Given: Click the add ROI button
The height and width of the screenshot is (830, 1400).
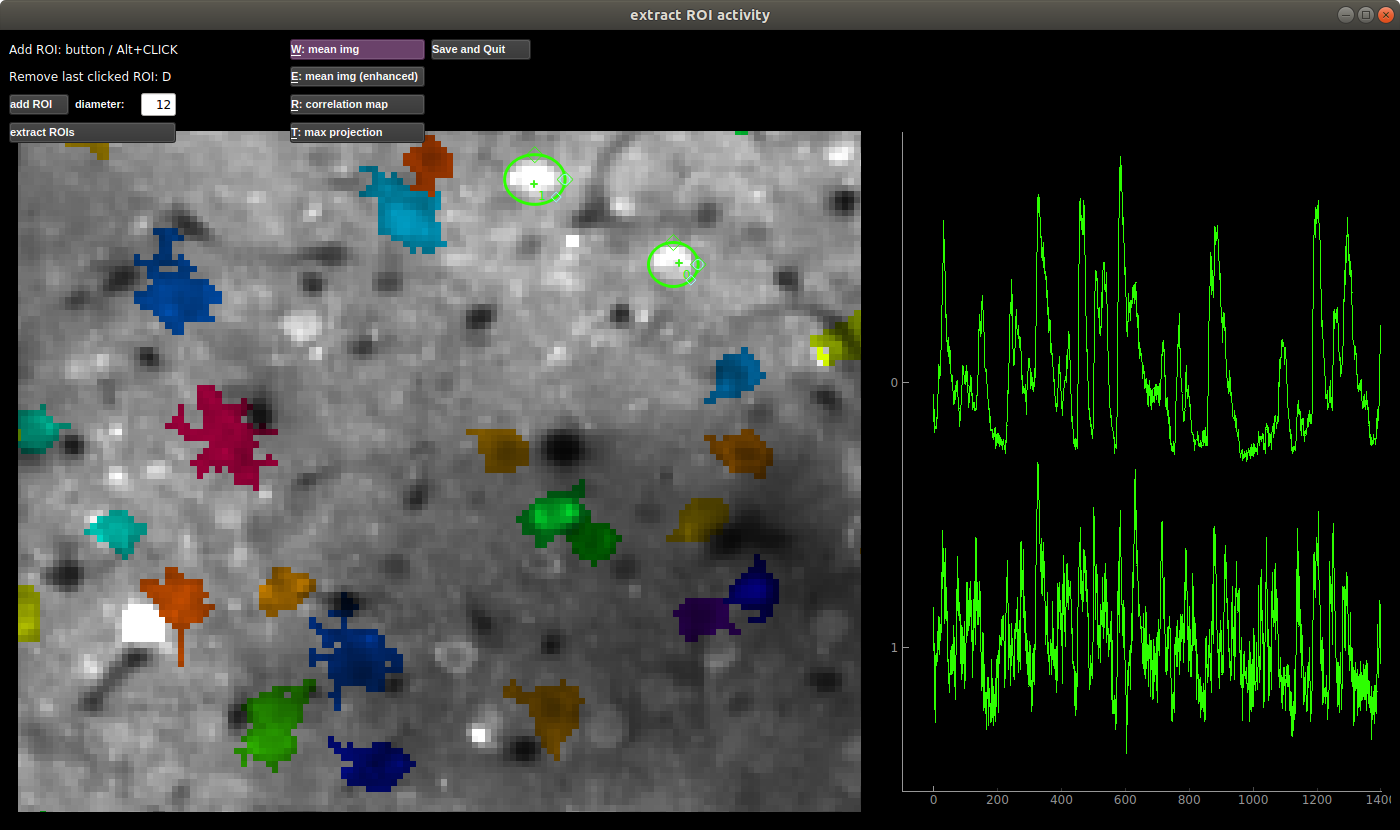Looking at the screenshot, I should (39, 104).
